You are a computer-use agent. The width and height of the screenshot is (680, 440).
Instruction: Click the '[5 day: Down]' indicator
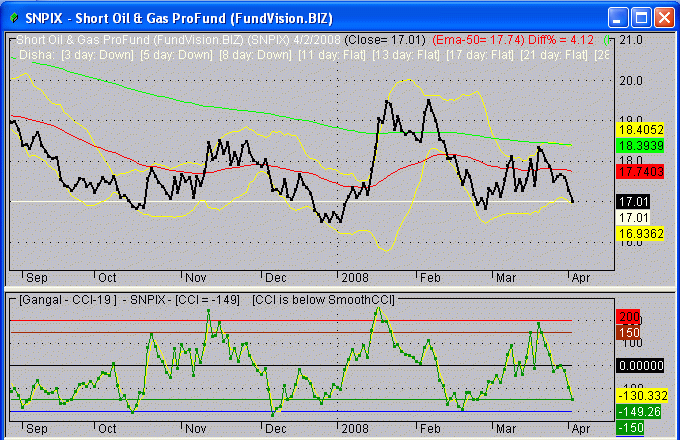(176, 55)
